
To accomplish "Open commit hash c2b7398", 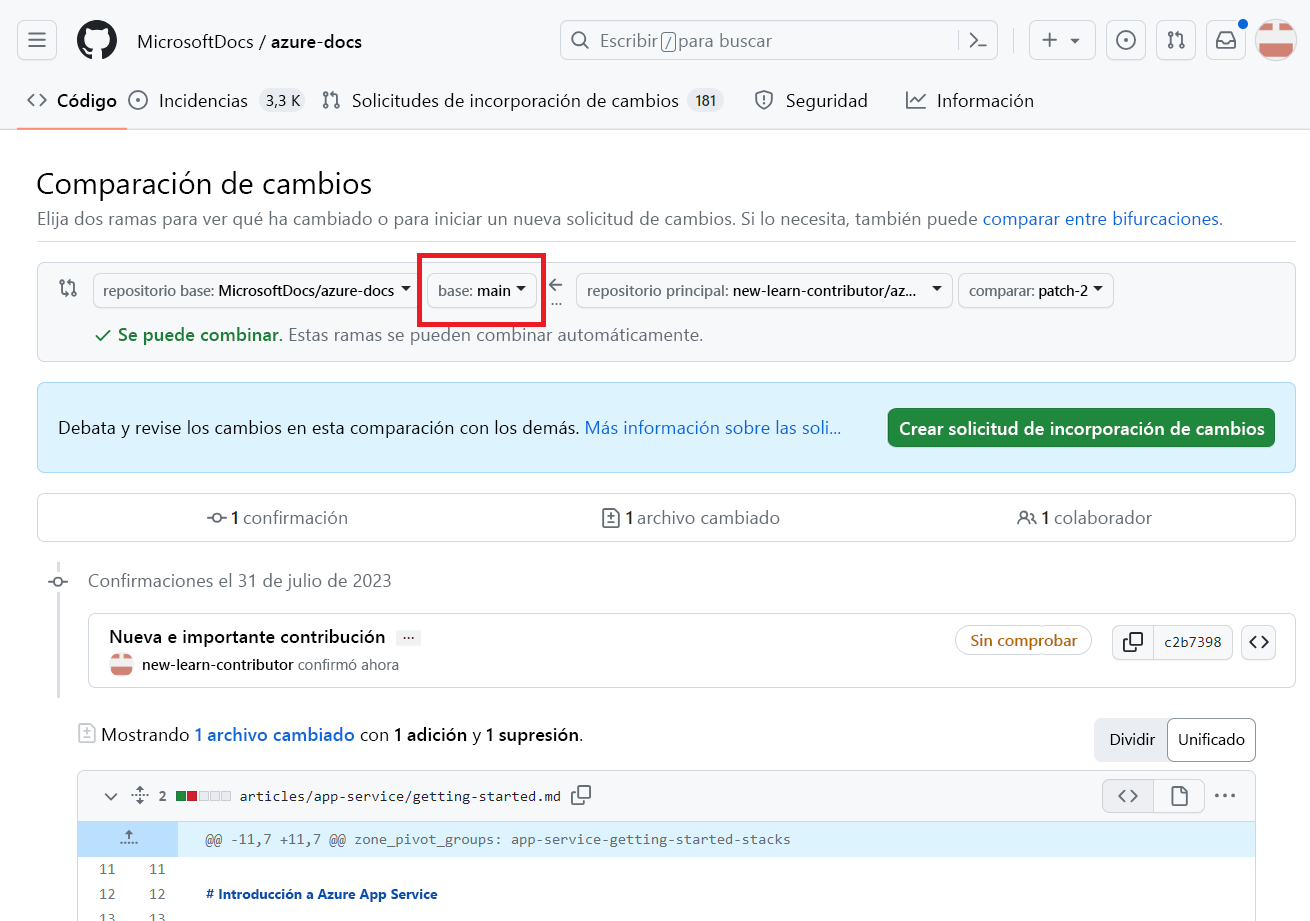I will (x=1193, y=642).
